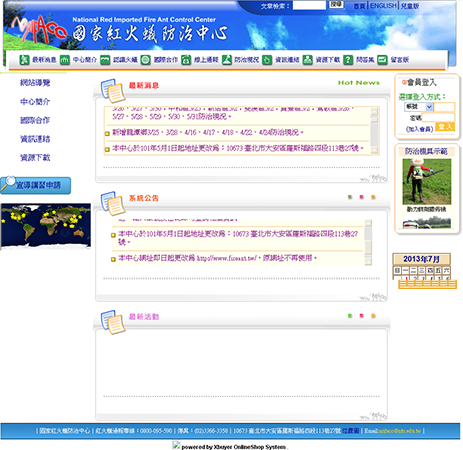Click the news list scrollbar down arrow
This screenshot has height=450, width=463.
click(375, 150)
